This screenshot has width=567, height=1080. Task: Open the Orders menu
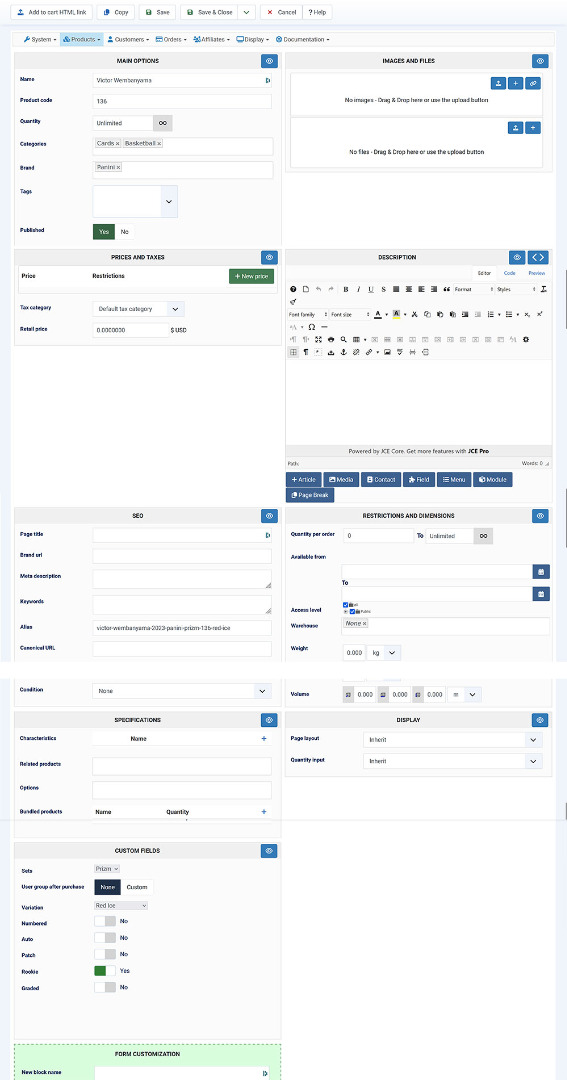[172, 39]
